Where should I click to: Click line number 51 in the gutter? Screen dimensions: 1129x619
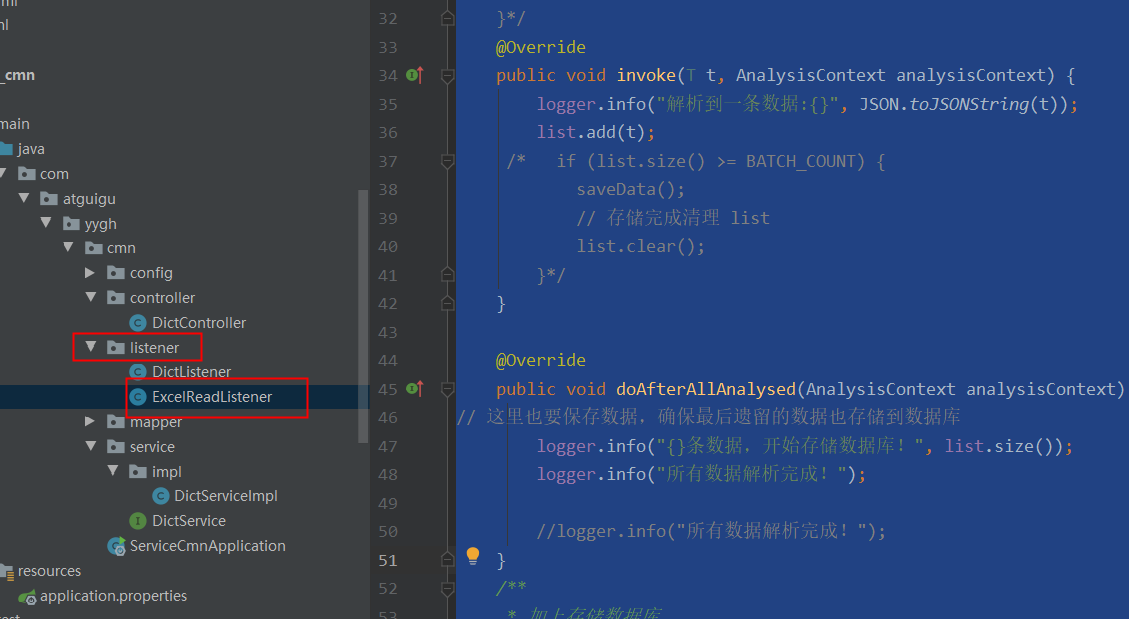tap(388, 560)
